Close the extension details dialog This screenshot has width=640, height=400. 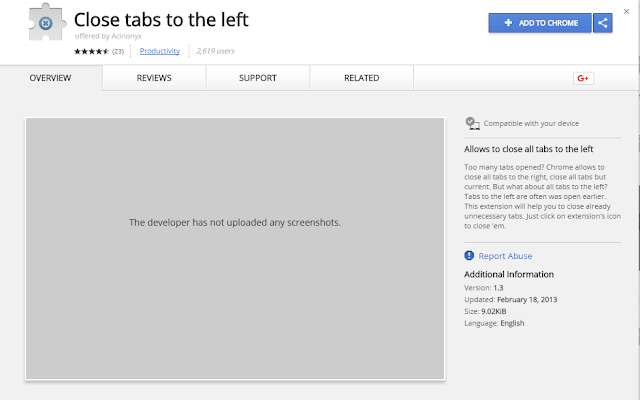(x=627, y=11)
